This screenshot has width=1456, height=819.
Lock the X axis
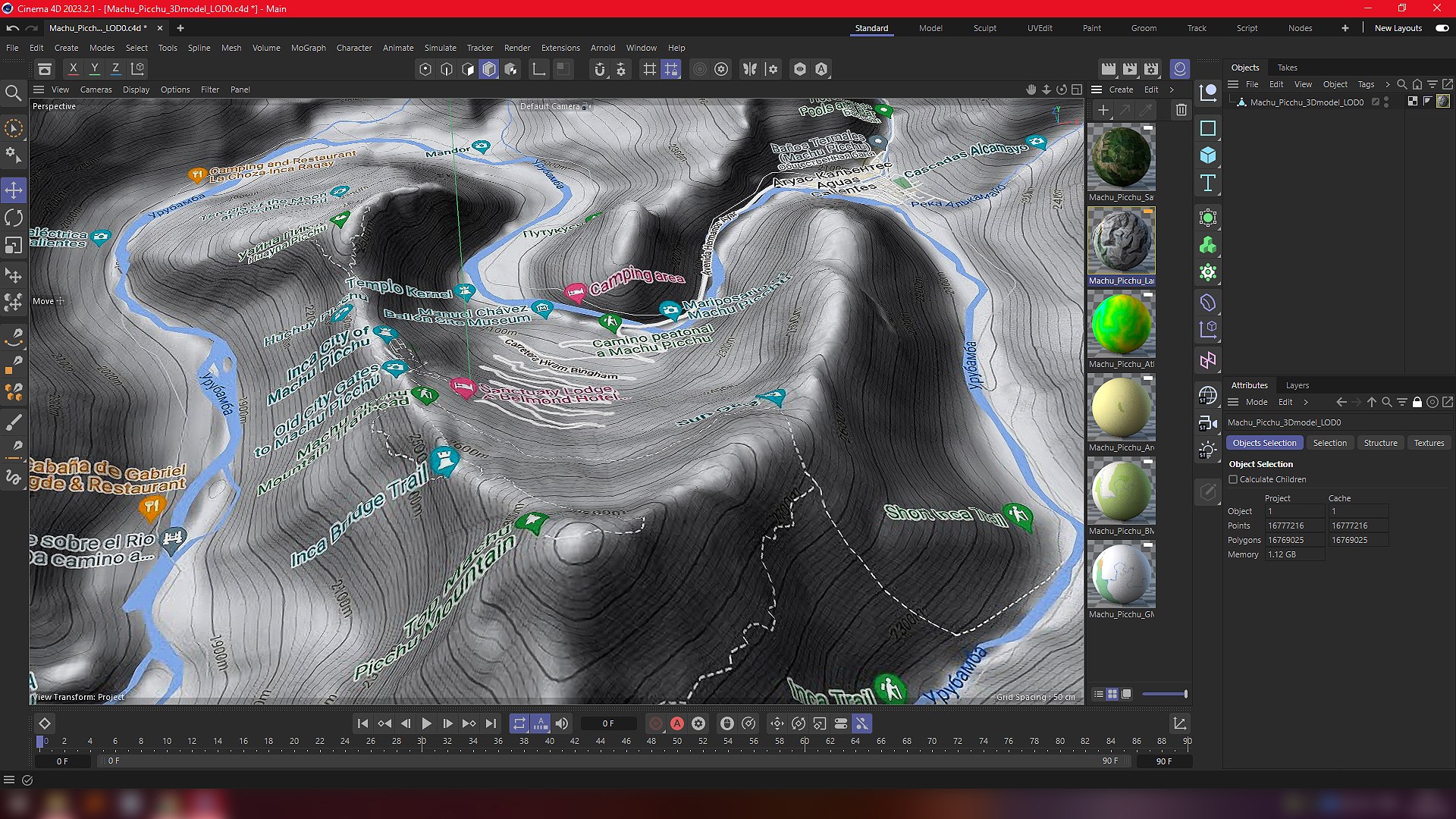[x=74, y=68]
